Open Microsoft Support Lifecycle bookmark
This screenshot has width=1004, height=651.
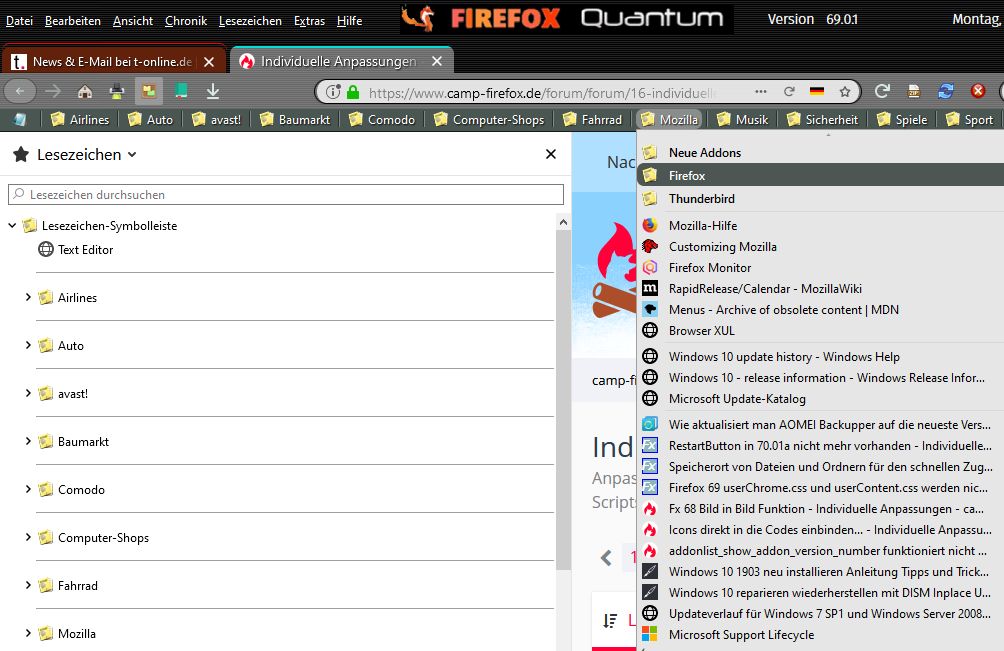[x=821, y=634]
